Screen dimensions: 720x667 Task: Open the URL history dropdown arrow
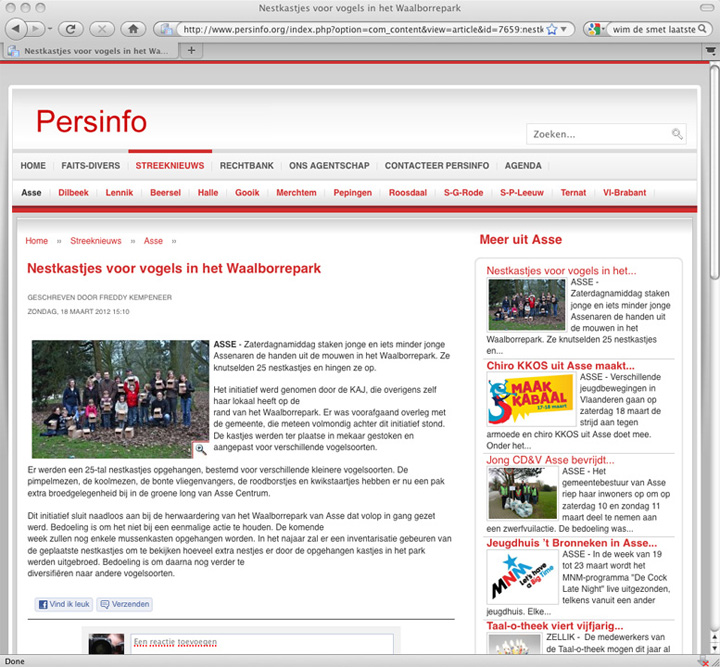point(564,29)
